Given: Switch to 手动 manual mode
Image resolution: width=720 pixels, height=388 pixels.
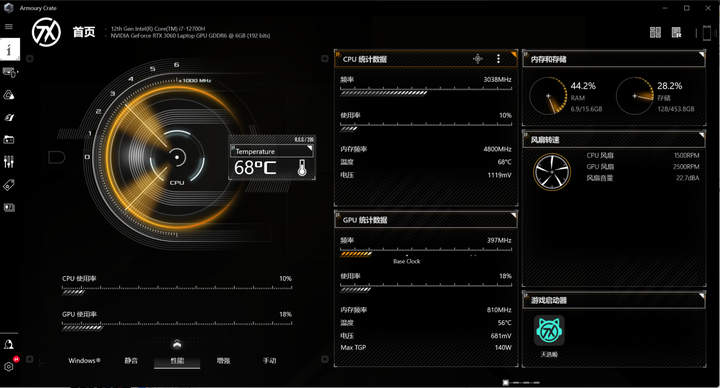Looking at the screenshot, I should point(270,360).
